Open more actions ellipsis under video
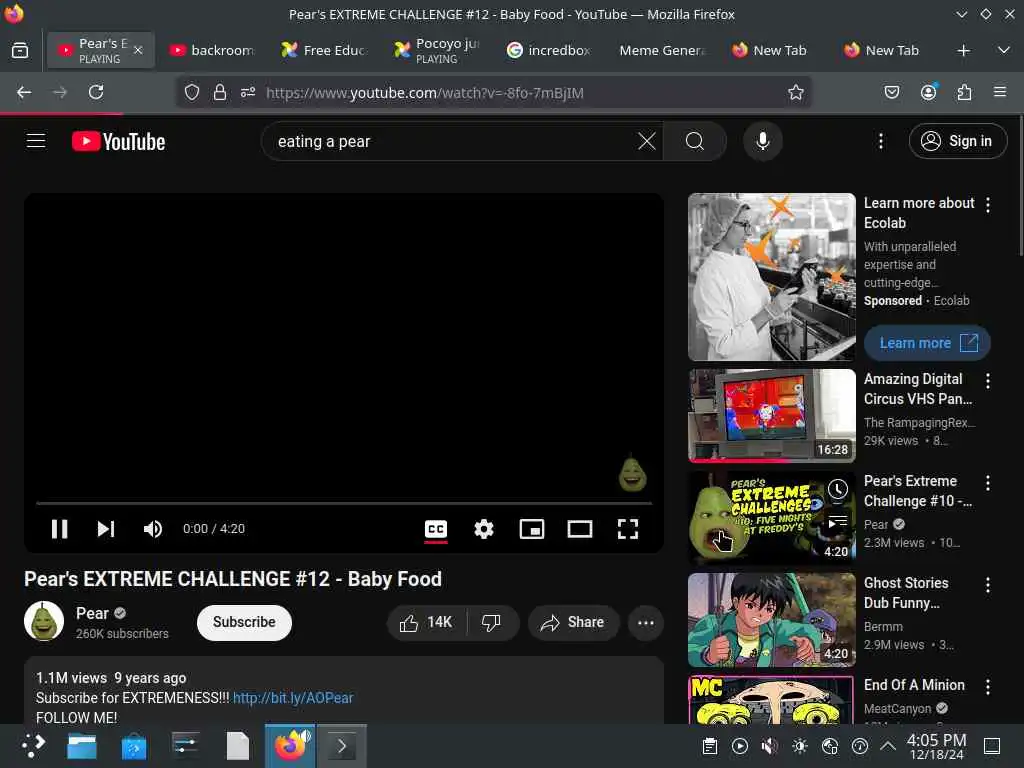The image size is (1024, 768). coord(646,622)
